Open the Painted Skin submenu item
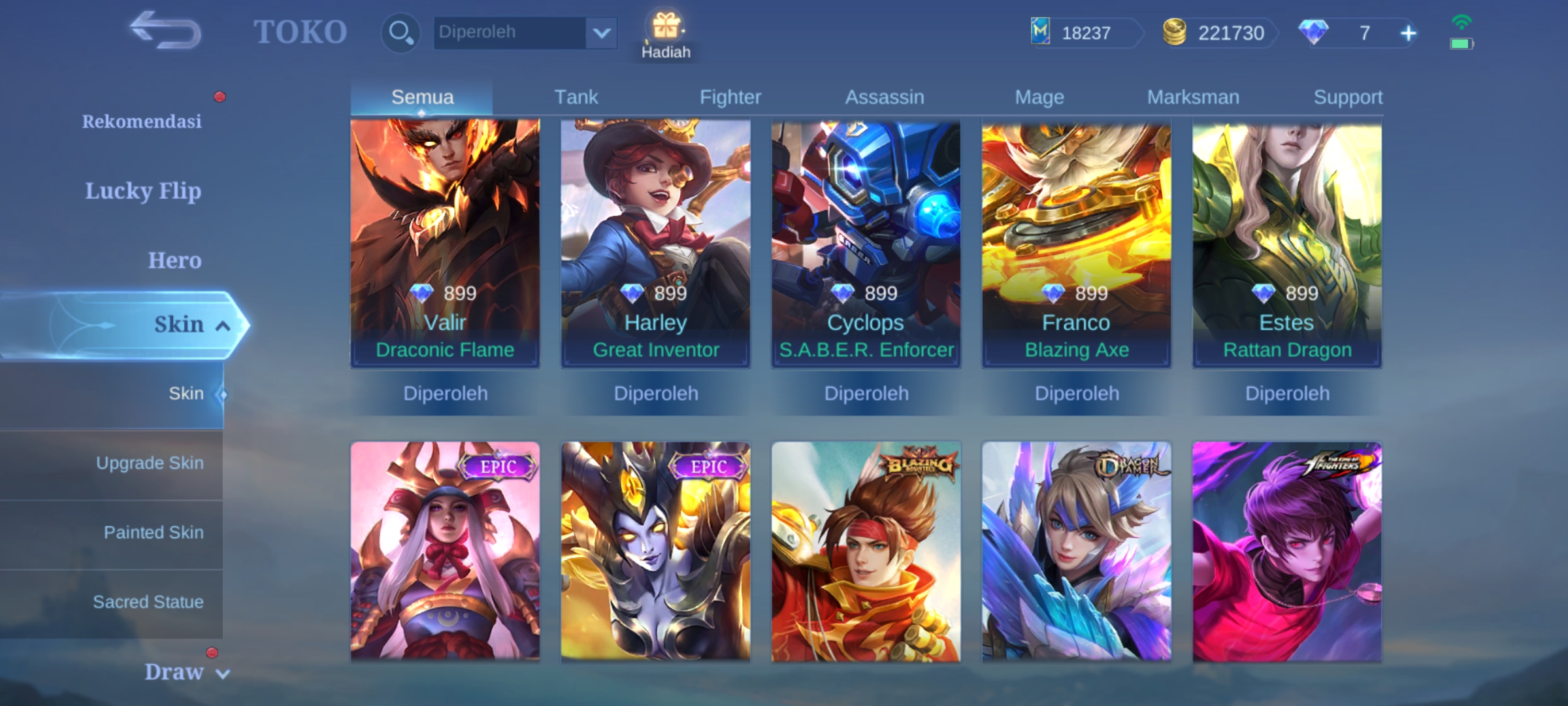 (154, 532)
